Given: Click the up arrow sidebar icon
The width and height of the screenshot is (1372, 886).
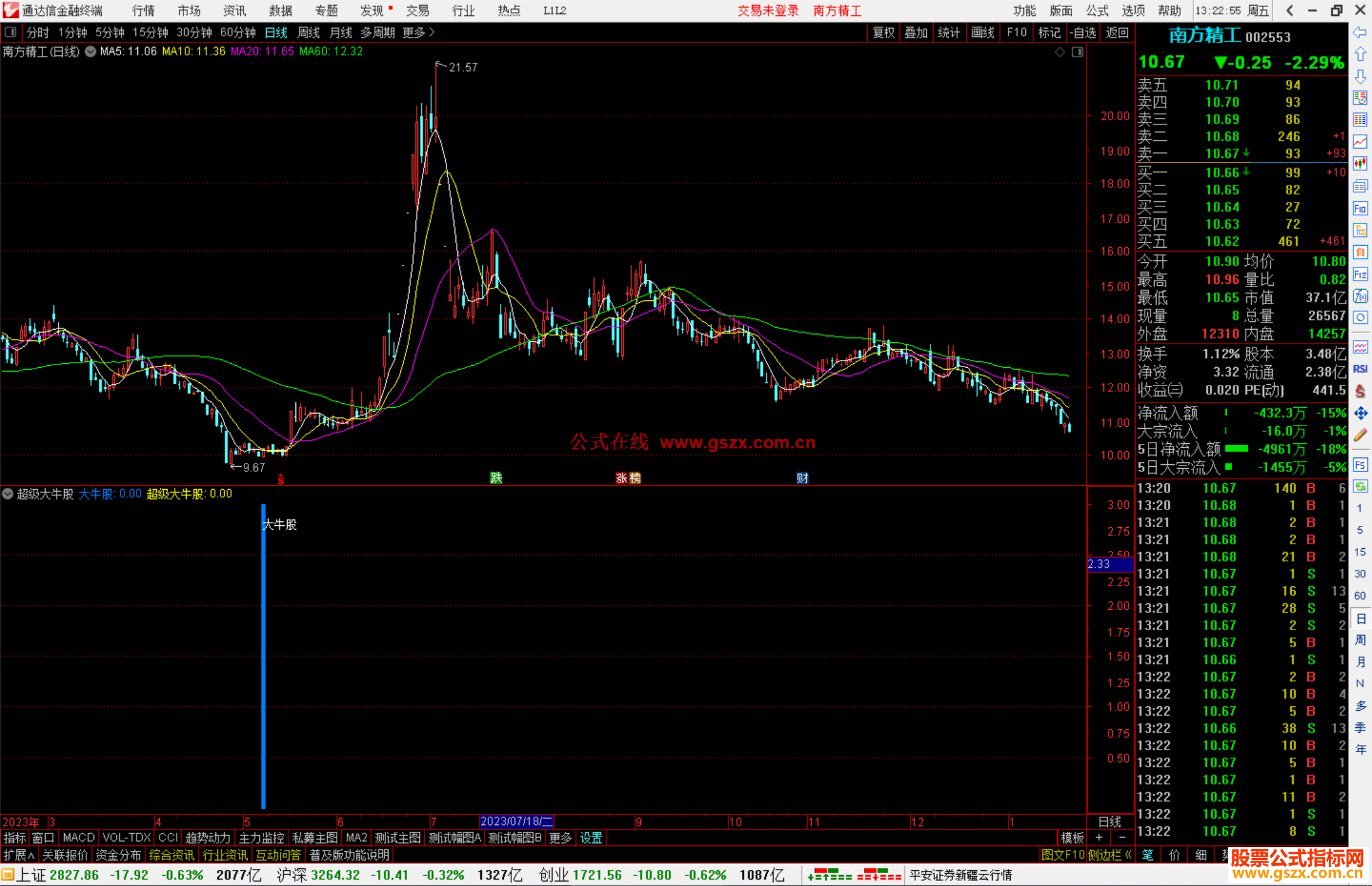Looking at the screenshot, I should 1360,55.
